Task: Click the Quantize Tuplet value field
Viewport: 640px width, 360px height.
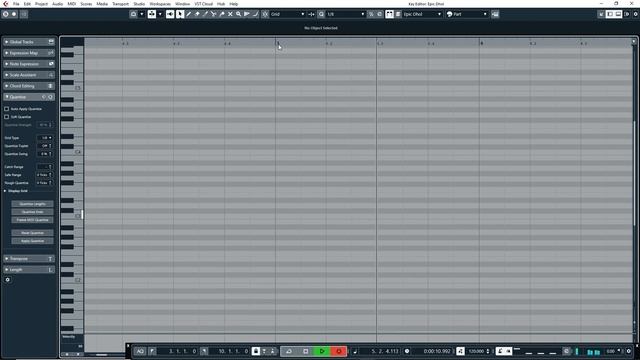Action: 44,146
